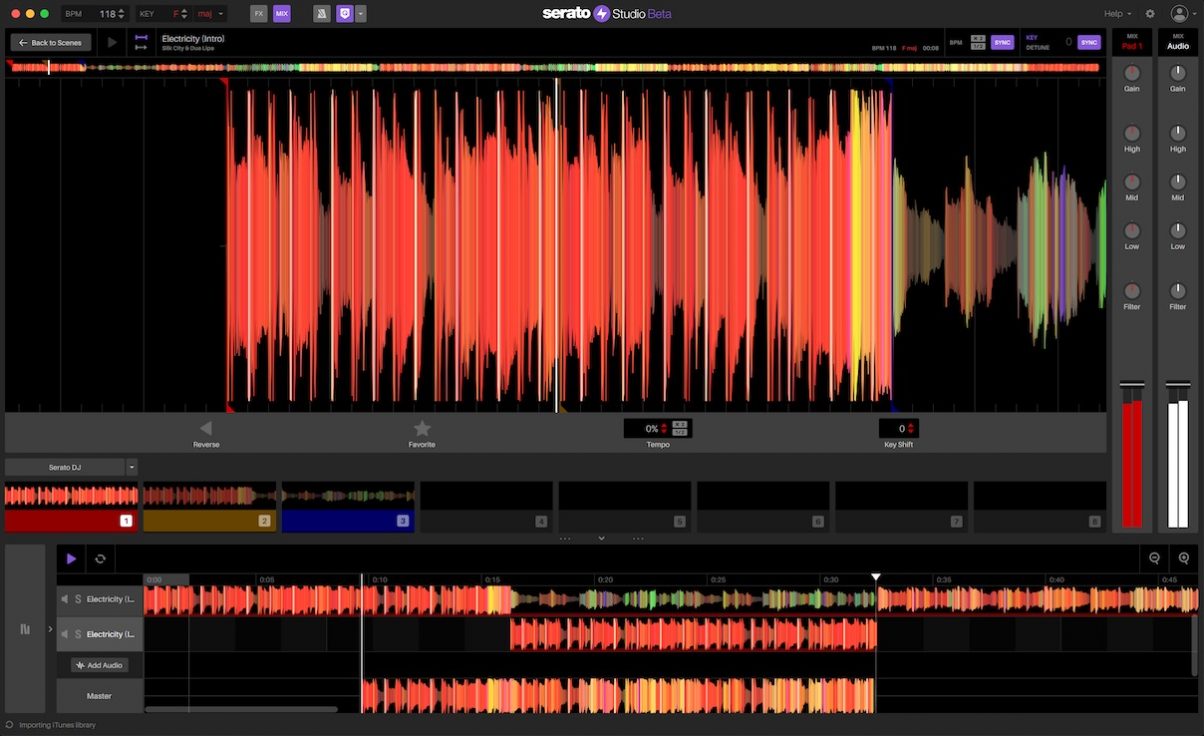The width and height of the screenshot is (1204, 736).
Task: Switch to the MIX Audio tab
Action: 1178,42
